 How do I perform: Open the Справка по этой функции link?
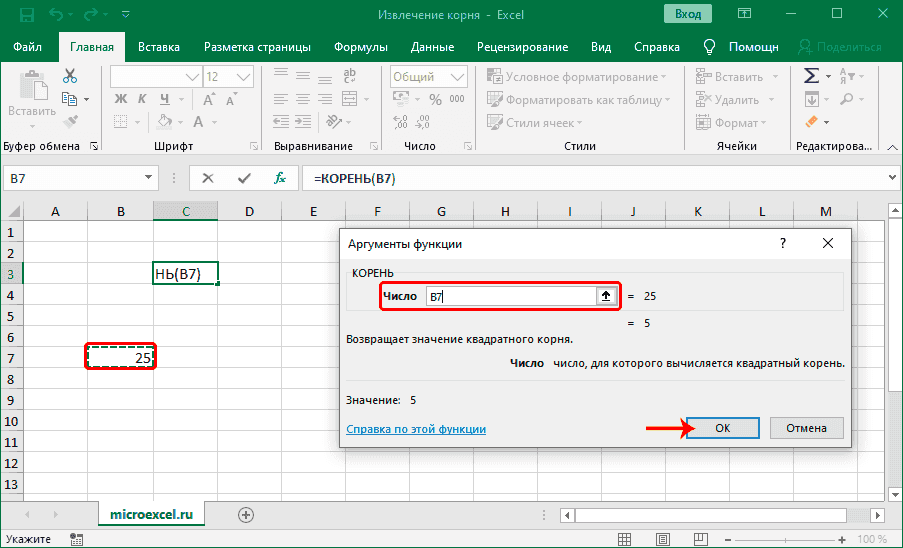tap(416, 428)
